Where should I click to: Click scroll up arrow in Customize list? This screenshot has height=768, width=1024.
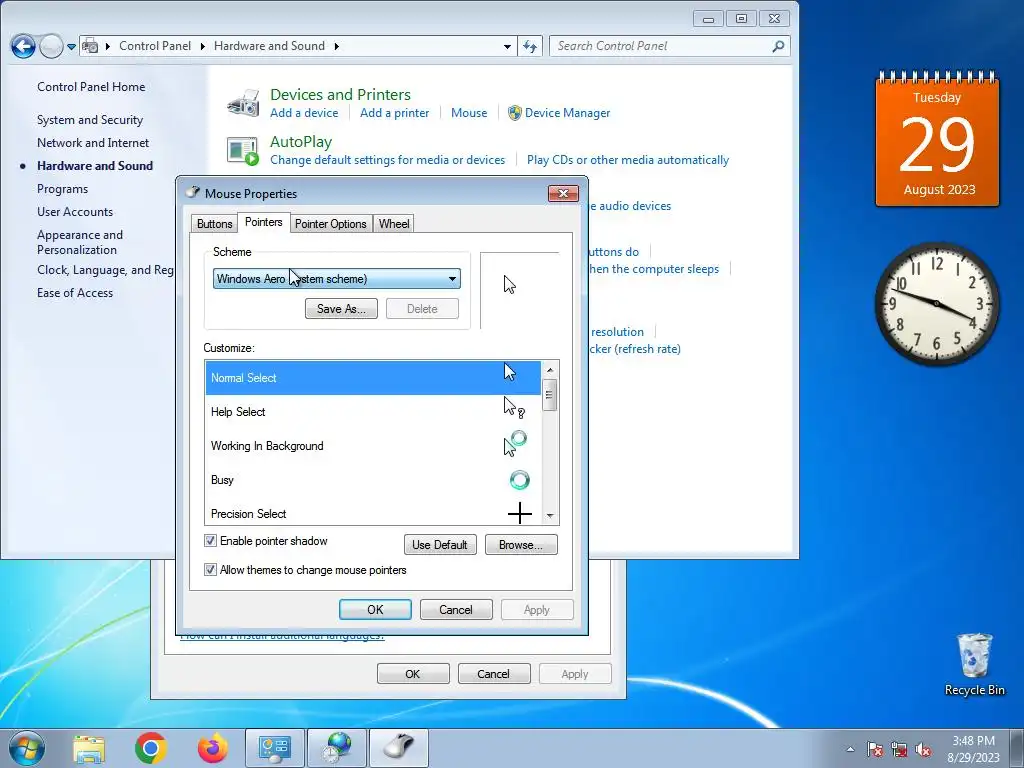tap(550, 370)
